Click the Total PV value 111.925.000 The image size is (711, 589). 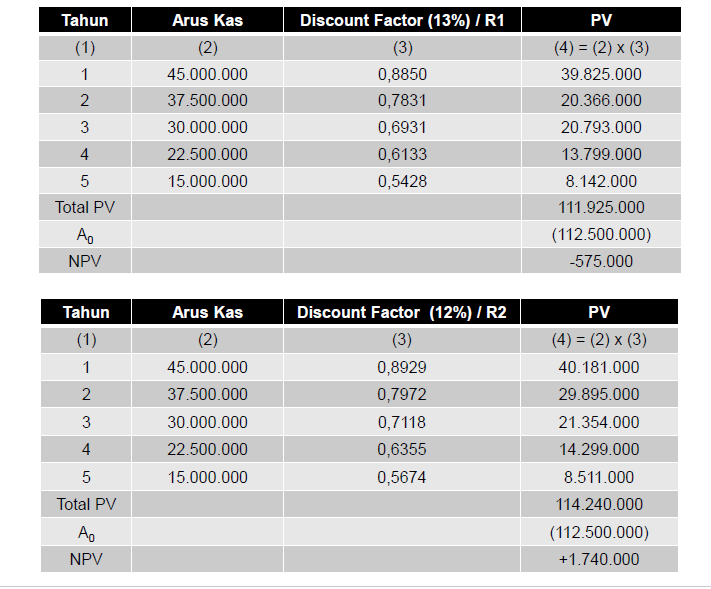(x=601, y=207)
